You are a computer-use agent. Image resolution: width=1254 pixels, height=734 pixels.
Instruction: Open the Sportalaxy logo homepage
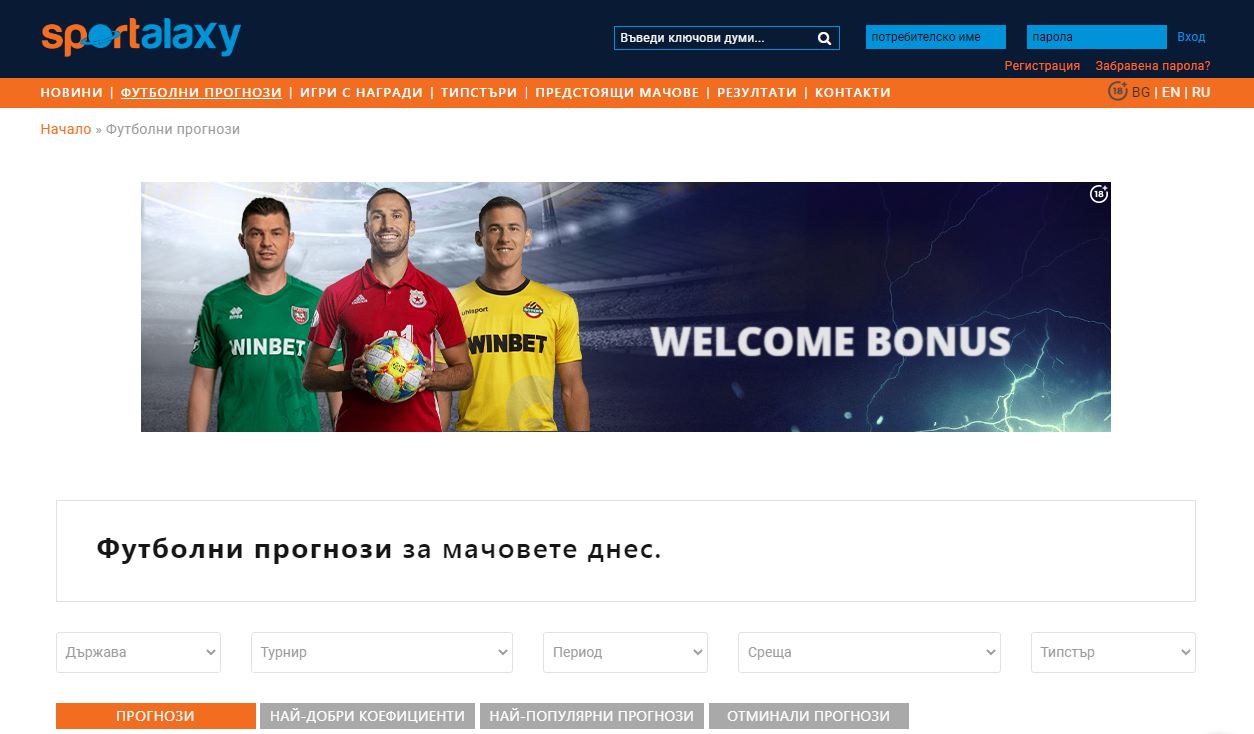click(141, 37)
